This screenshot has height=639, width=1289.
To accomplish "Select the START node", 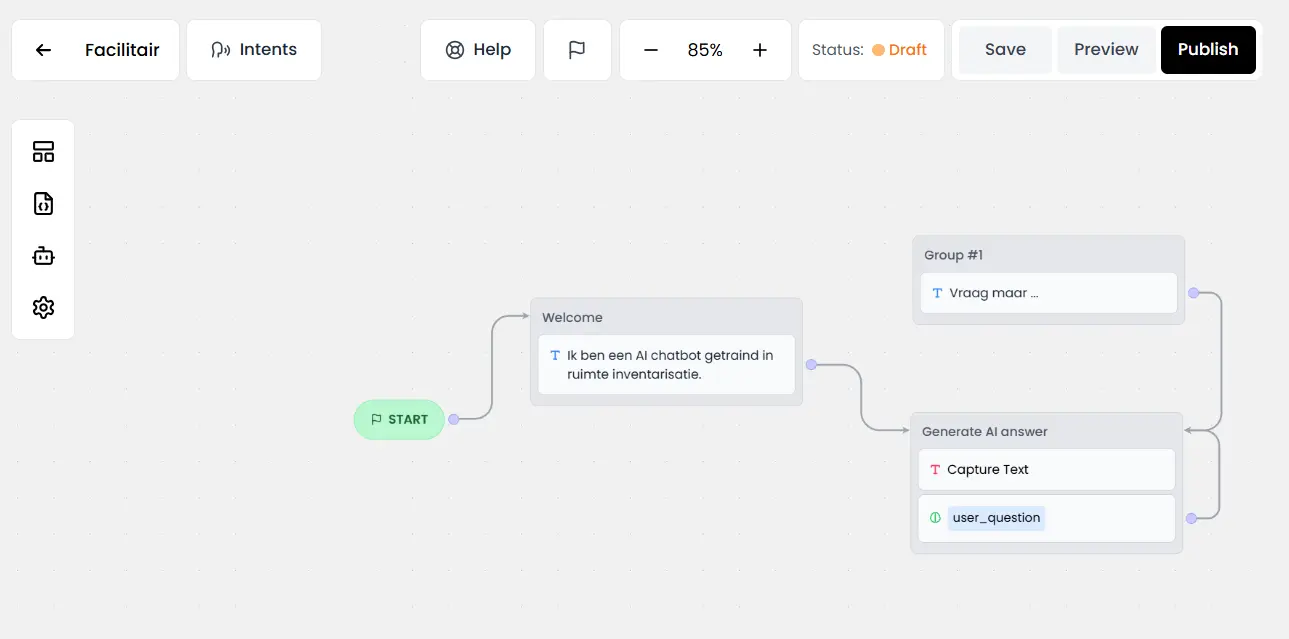I will point(399,420).
